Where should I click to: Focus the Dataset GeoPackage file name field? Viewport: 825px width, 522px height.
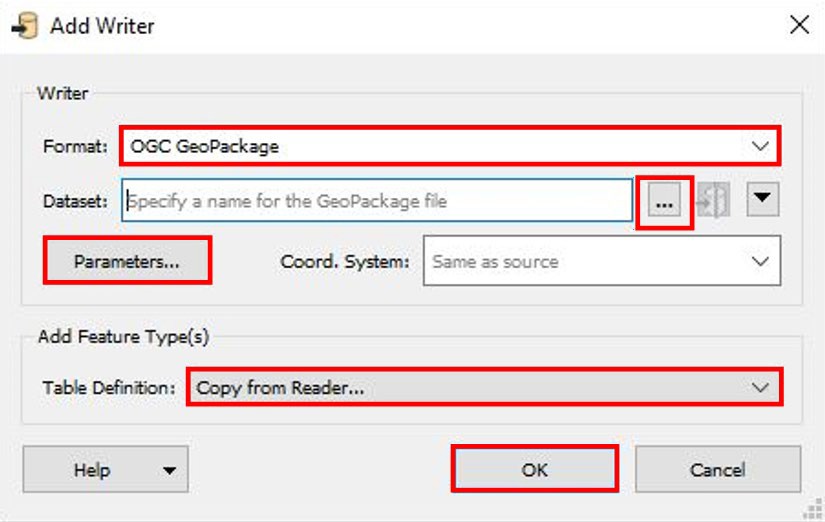pyautogui.click(x=377, y=200)
